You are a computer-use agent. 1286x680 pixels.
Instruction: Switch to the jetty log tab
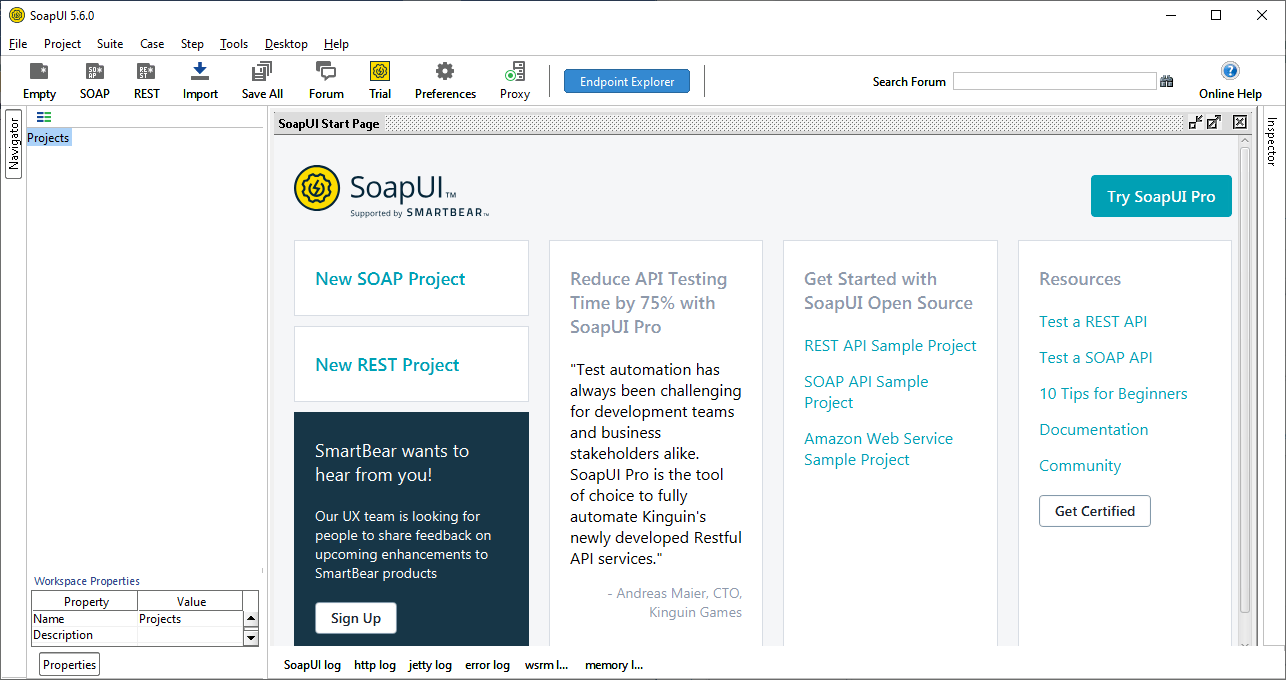pos(430,665)
